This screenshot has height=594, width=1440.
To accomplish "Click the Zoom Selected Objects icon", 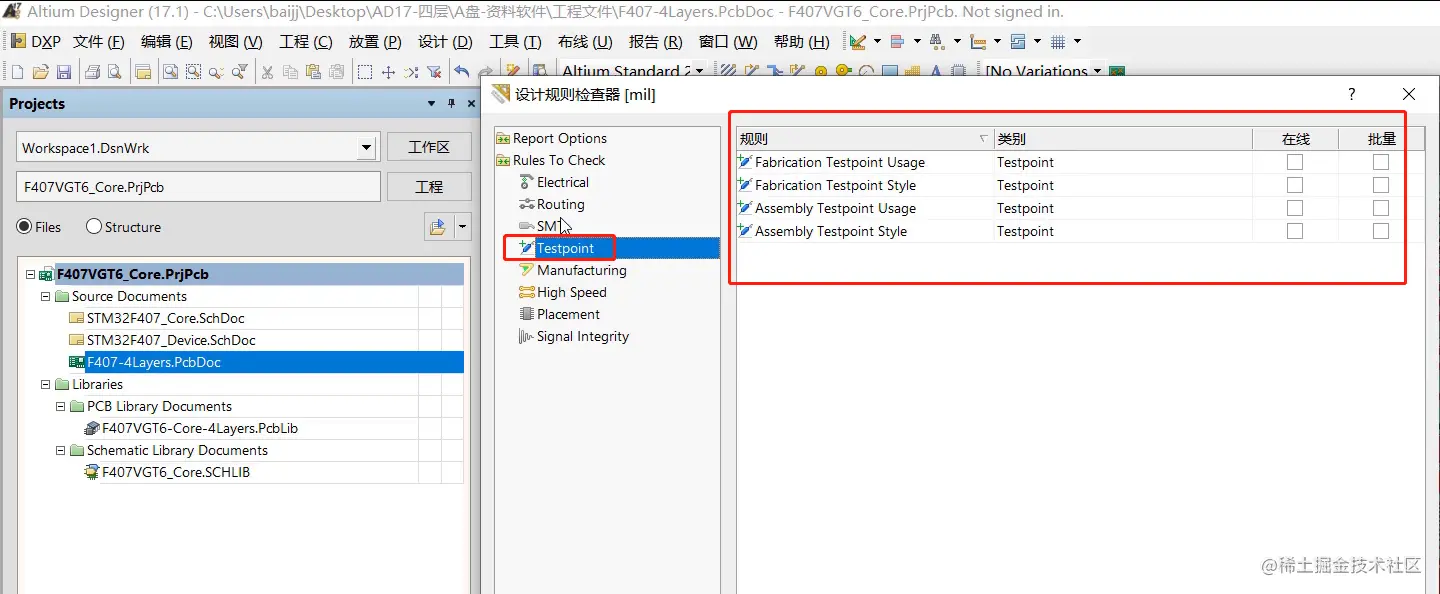I will tap(216, 72).
